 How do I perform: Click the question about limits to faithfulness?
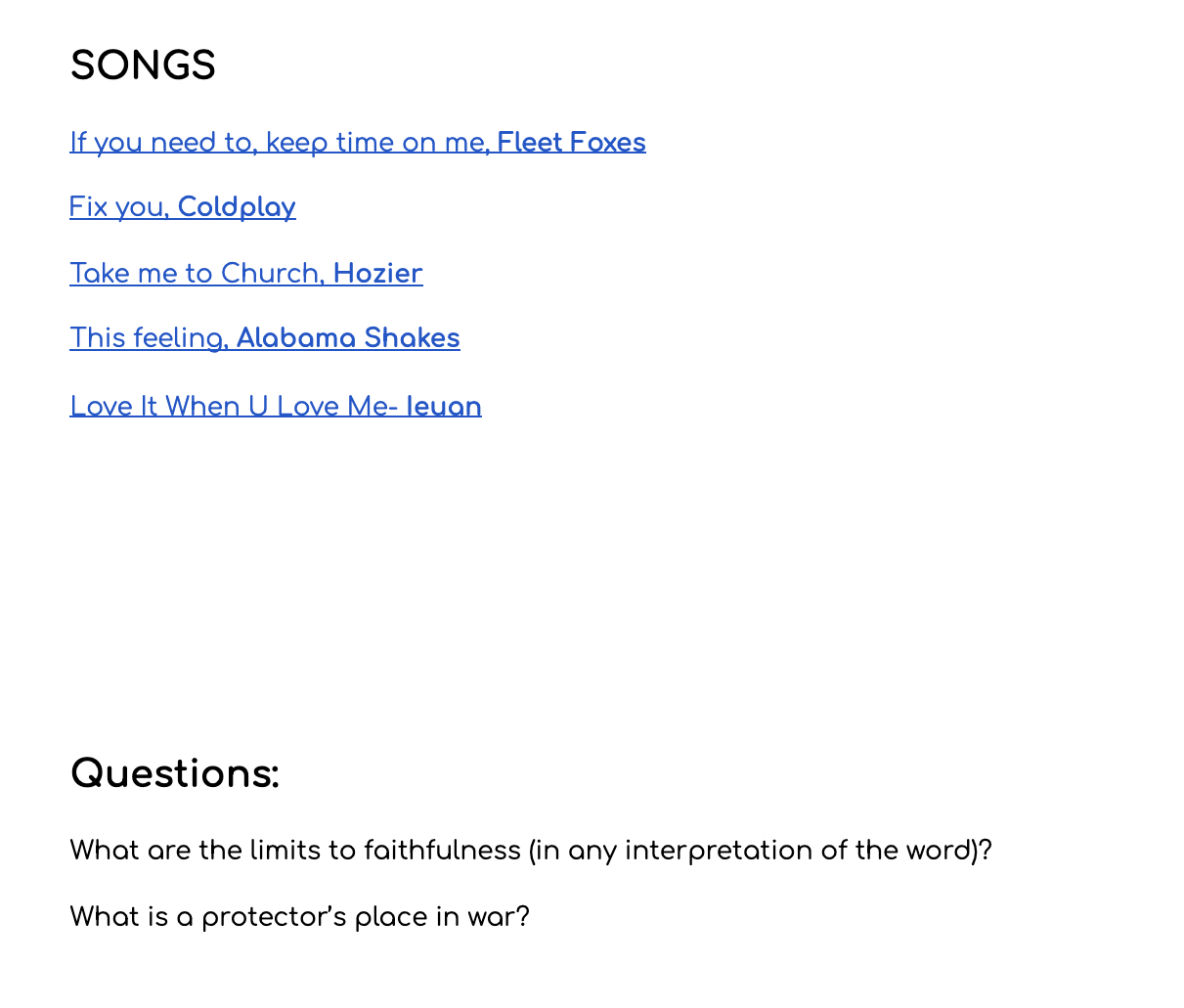(x=531, y=851)
